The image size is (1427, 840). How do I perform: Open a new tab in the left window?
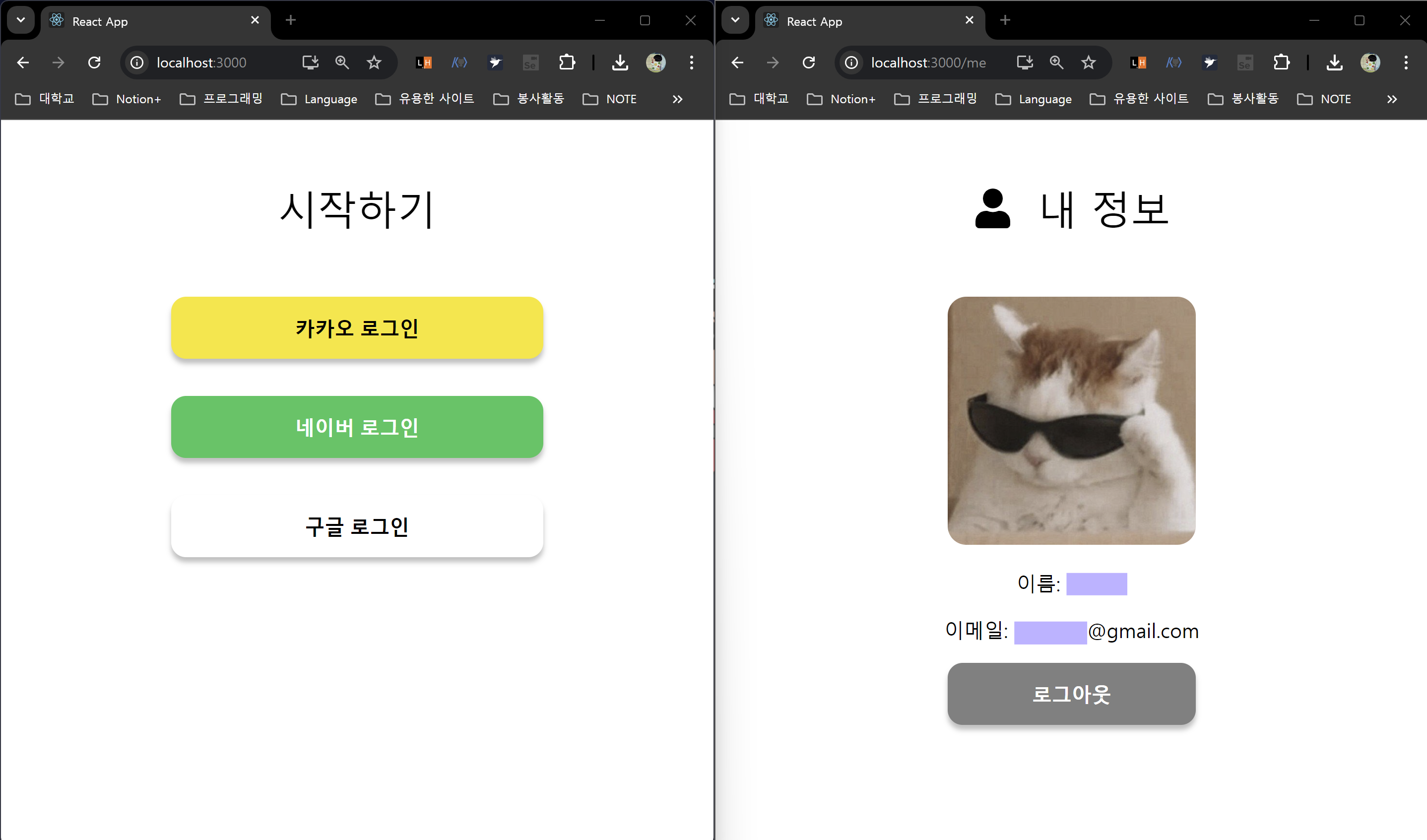point(290,20)
